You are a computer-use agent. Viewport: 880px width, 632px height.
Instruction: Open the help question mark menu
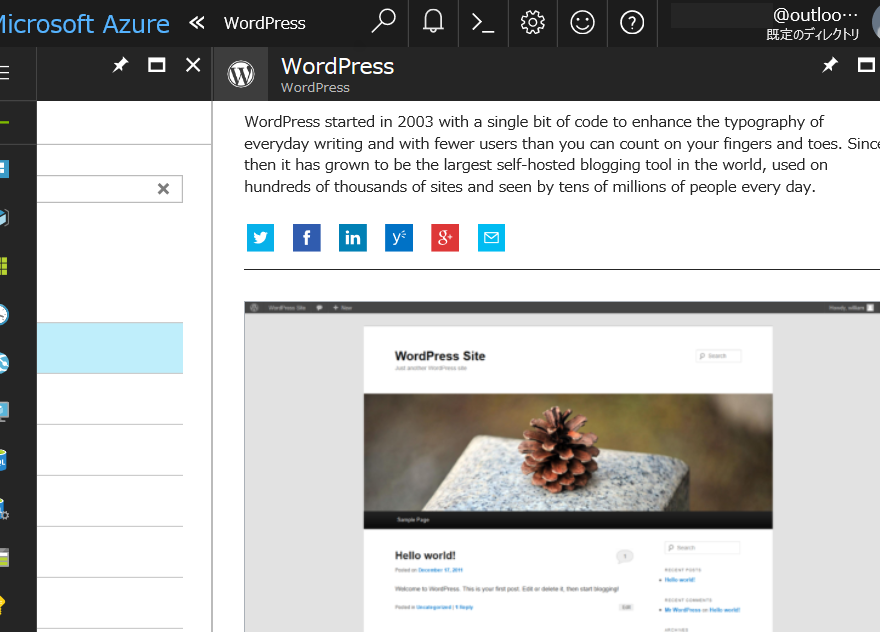[632, 22]
